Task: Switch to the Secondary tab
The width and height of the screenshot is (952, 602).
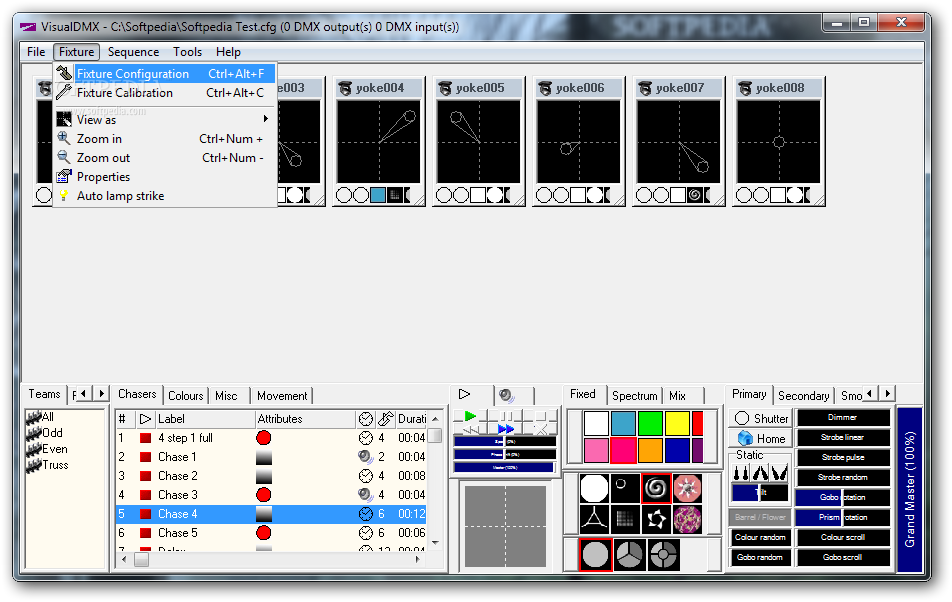Action: pyautogui.click(x=803, y=396)
